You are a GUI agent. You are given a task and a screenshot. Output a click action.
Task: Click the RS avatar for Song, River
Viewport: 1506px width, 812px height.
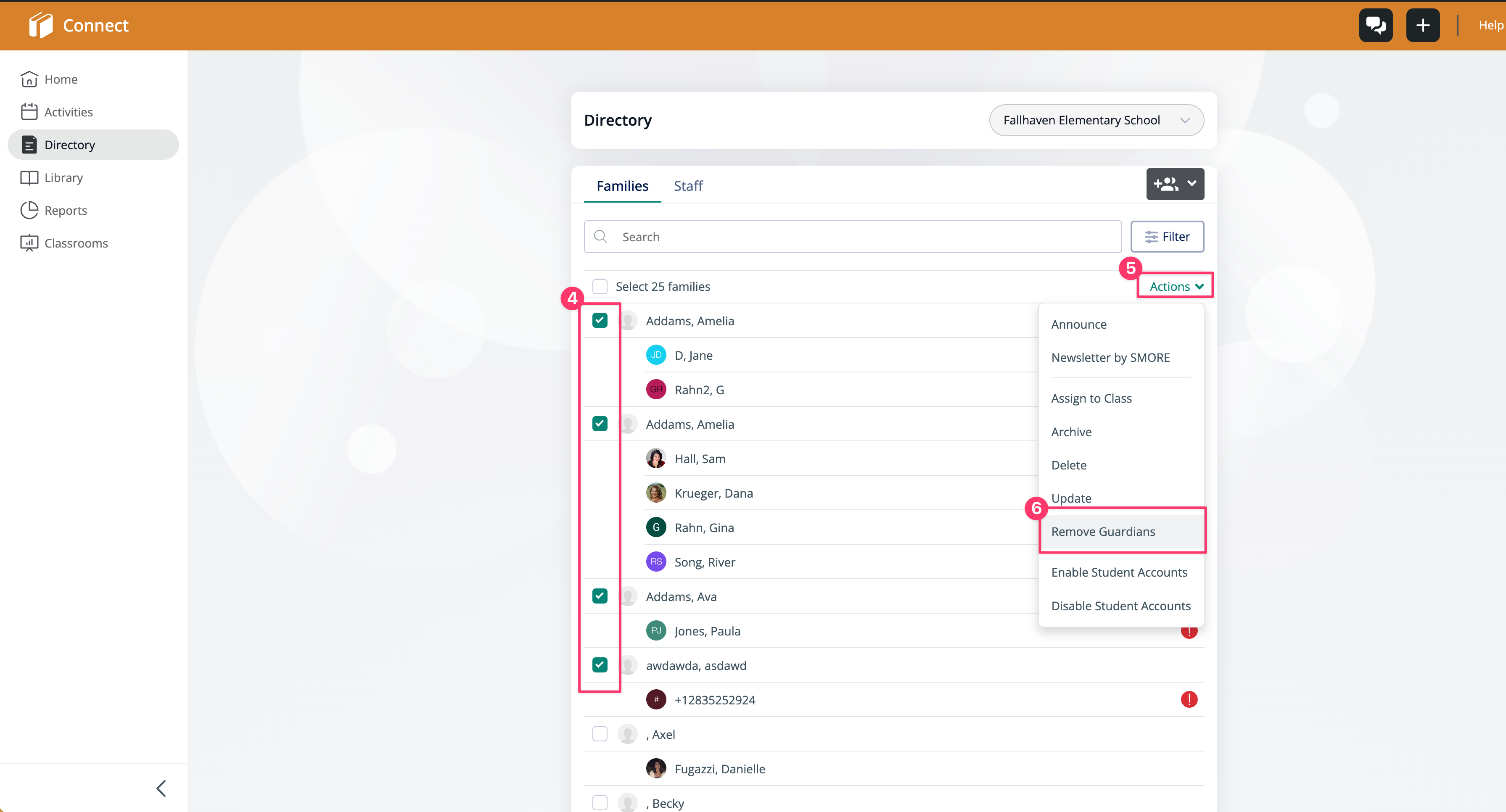point(656,562)
